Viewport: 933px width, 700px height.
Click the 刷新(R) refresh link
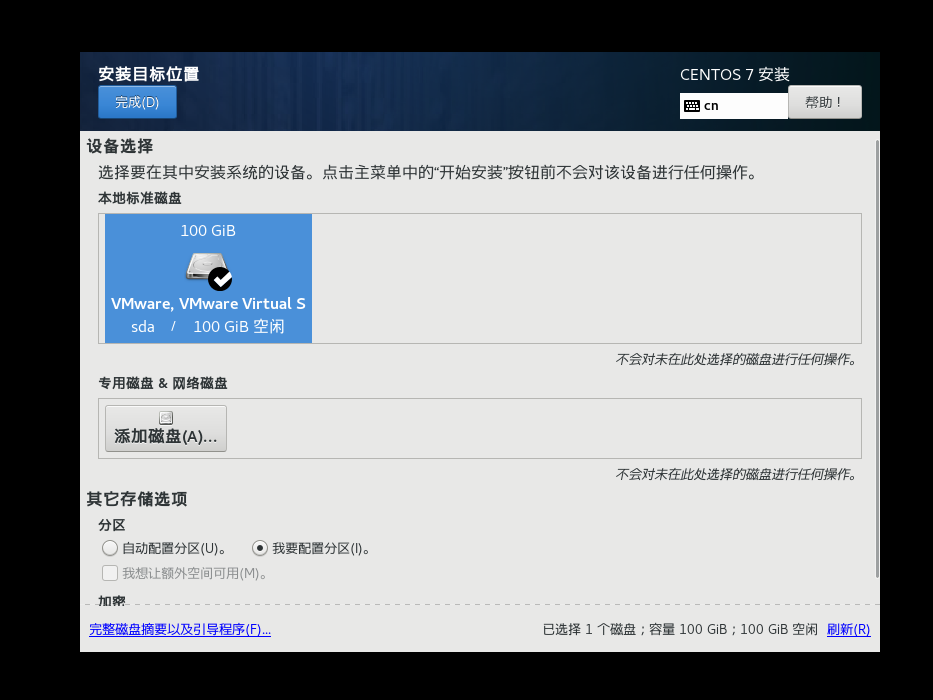click(x=849, y=629)
